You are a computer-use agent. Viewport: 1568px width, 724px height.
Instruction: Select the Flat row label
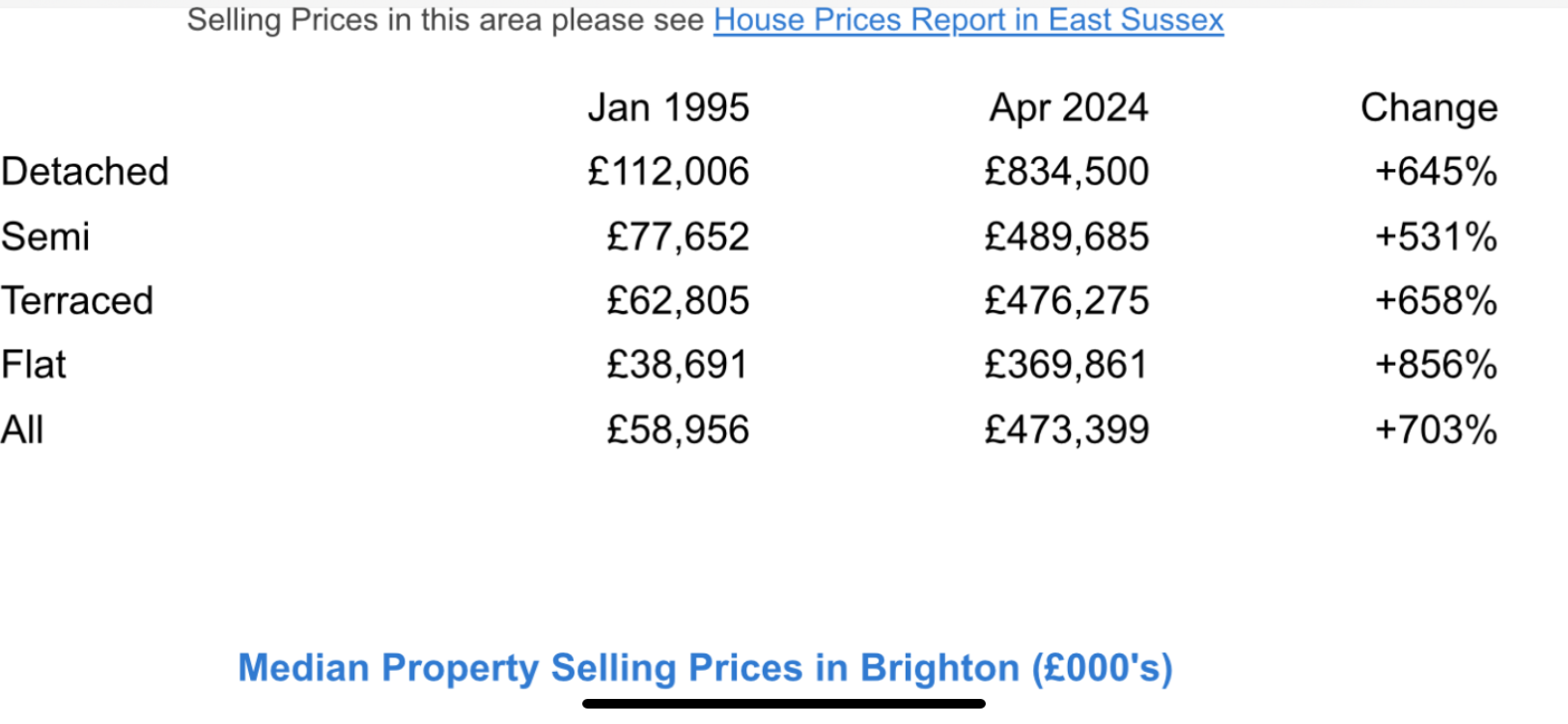click(x=34, y=365)
